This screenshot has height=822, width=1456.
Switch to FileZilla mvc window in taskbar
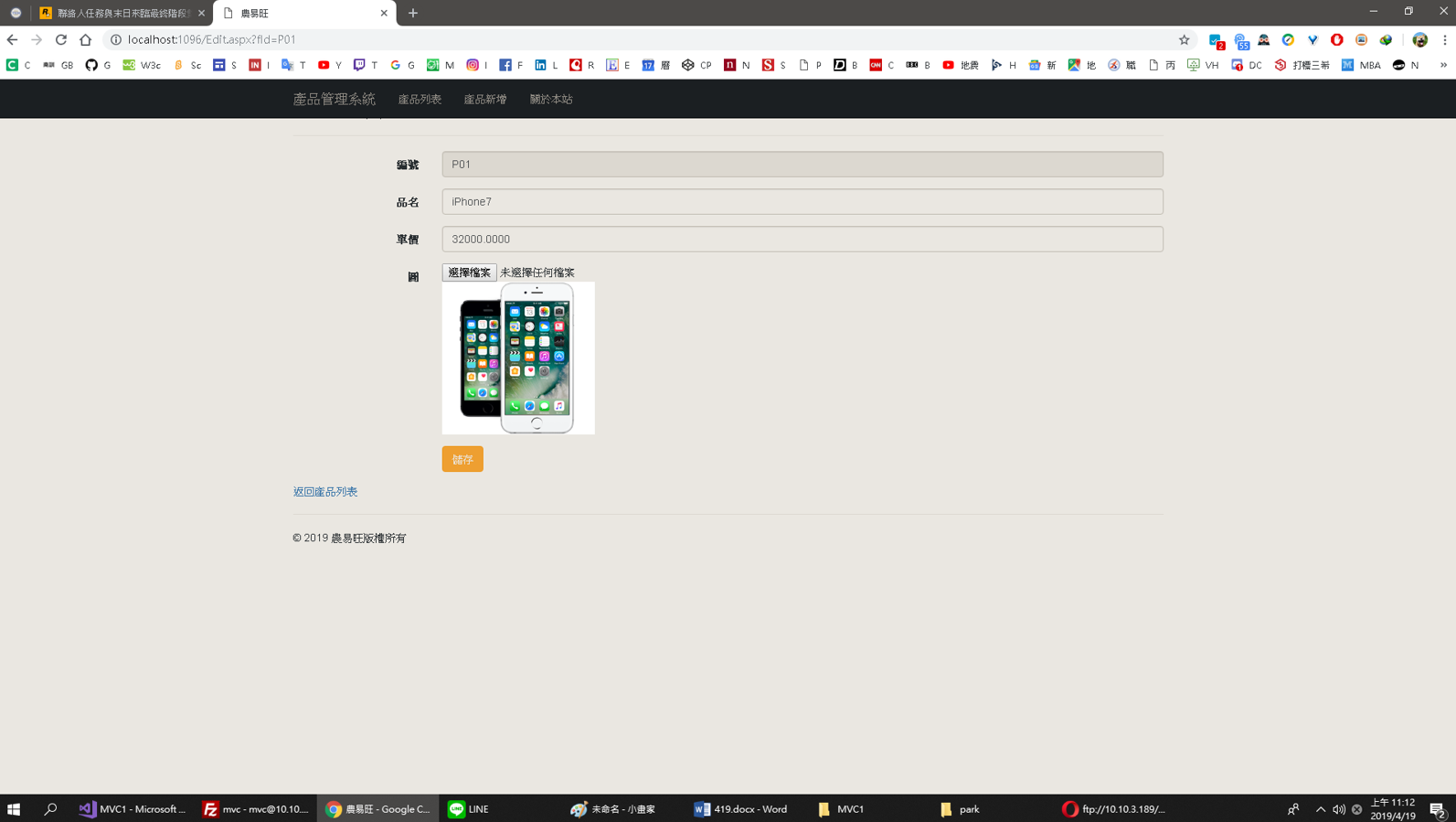point(256,809)
